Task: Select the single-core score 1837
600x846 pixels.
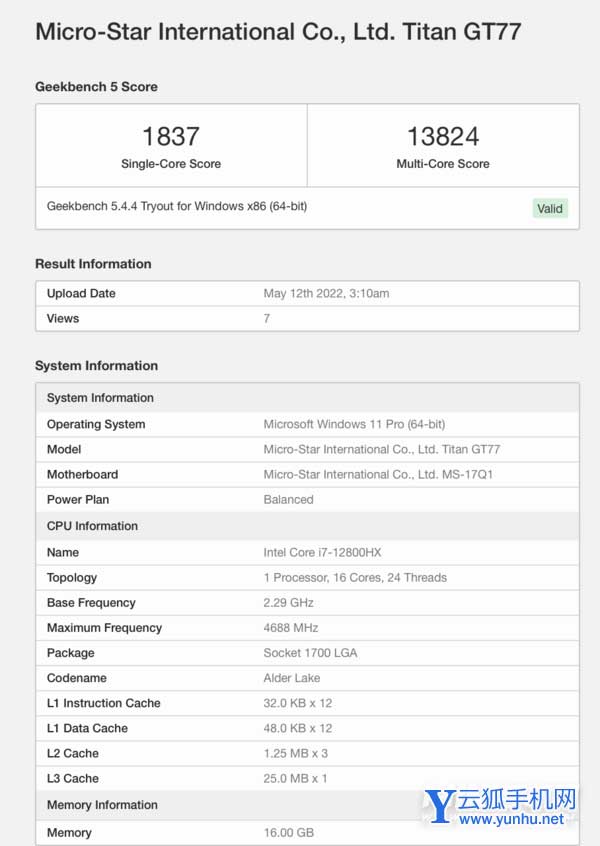Action: click(171, 136)
